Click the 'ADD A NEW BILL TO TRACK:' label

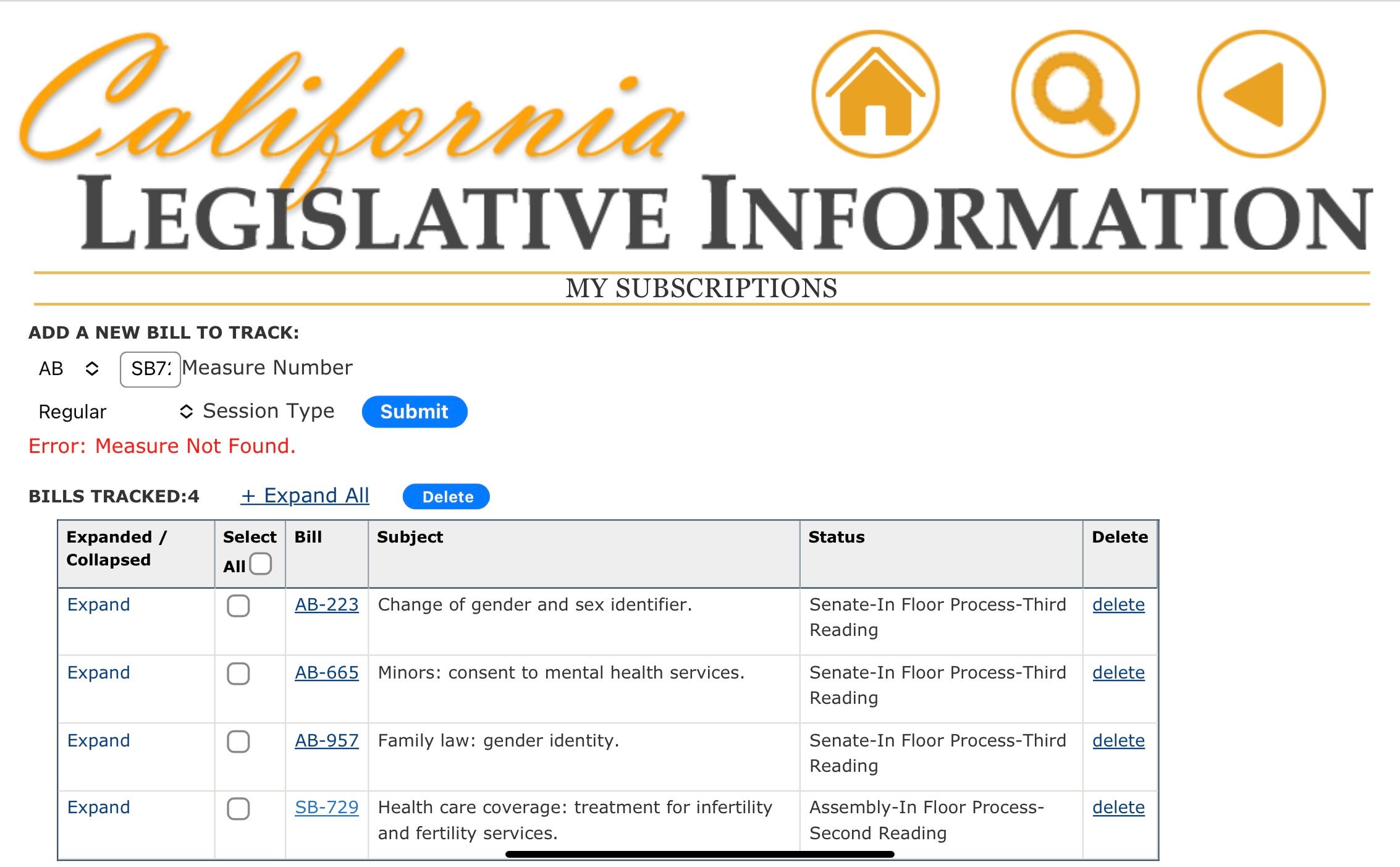(x=164, y=332)
